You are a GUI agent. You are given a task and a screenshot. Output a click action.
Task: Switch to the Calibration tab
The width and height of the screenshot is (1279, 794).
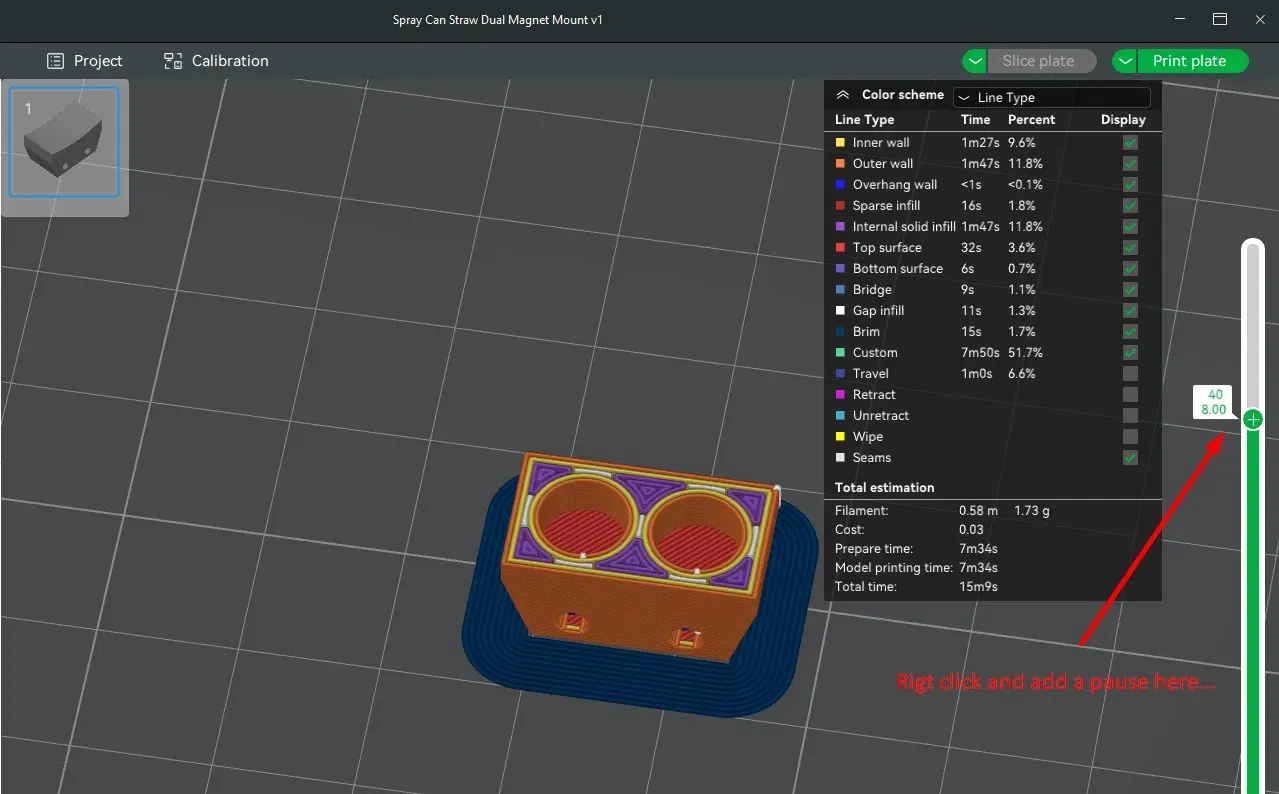click(216, 61)
